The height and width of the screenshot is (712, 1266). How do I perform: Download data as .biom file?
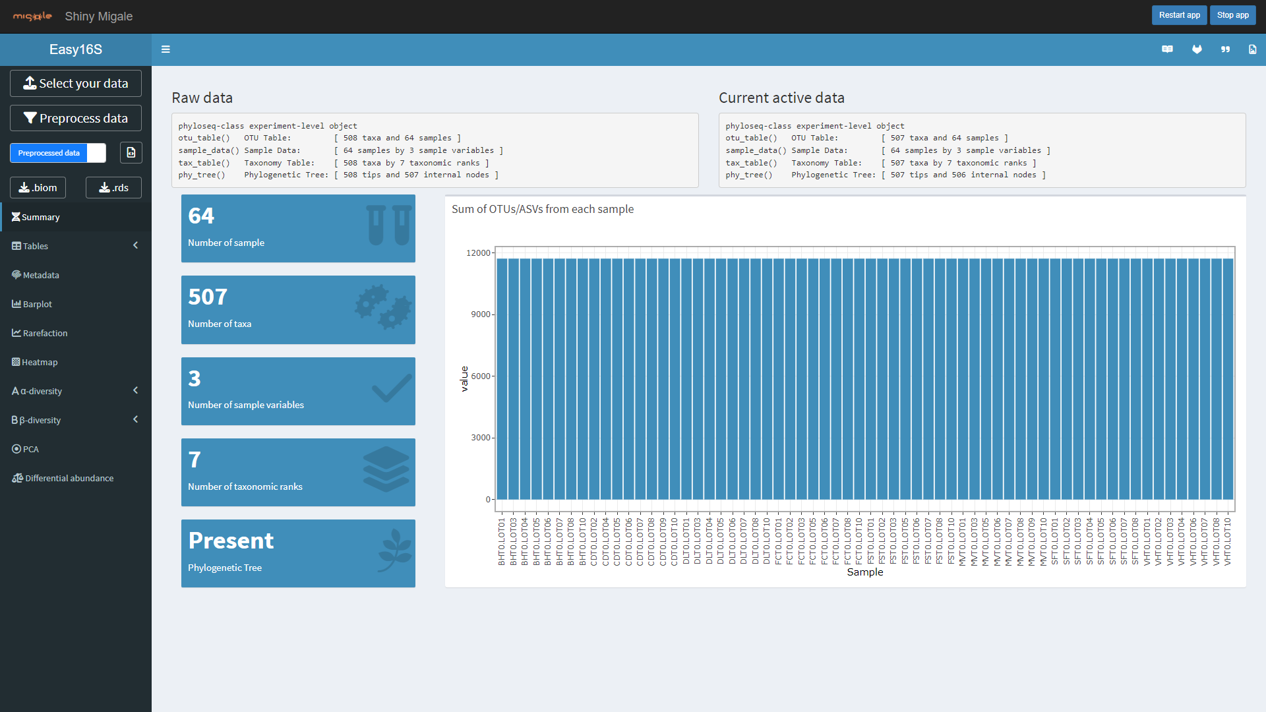(38, 188)
